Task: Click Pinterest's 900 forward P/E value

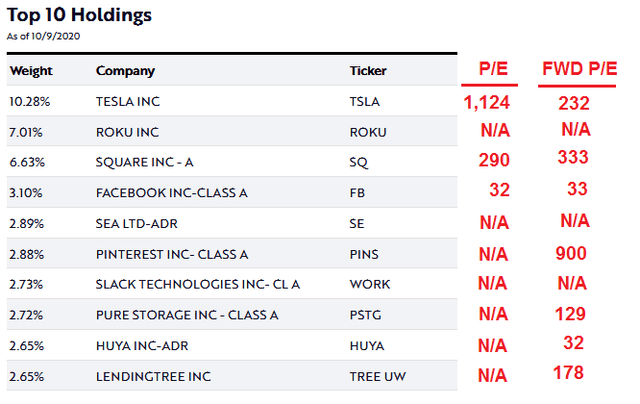Action: point(571,253)
